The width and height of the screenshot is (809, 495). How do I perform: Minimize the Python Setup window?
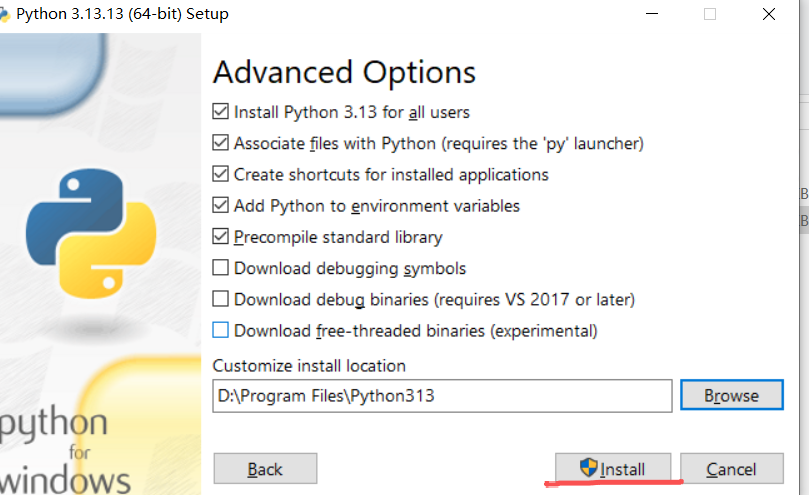point(652,14)
